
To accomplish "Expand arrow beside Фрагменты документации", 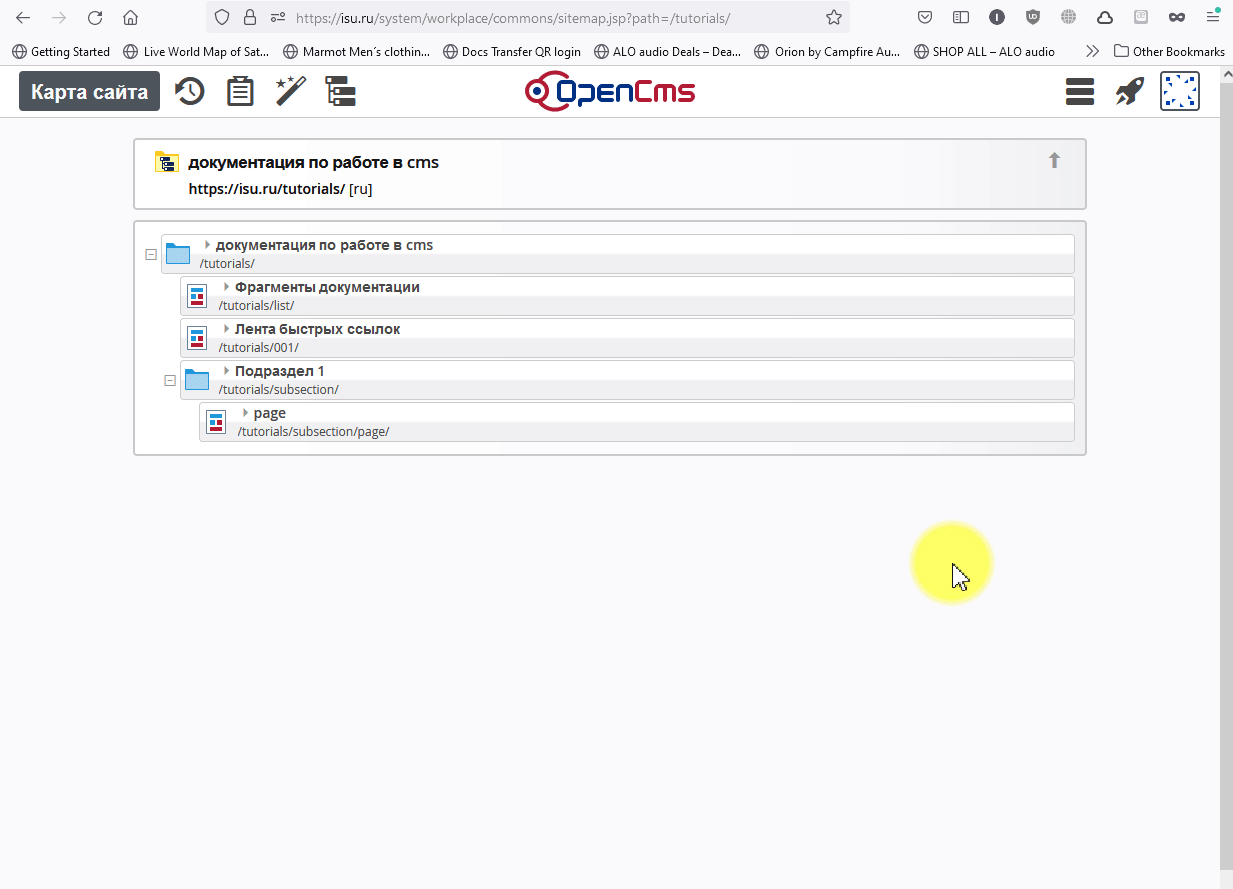I will pyautogui.click(x=227, y=287).
